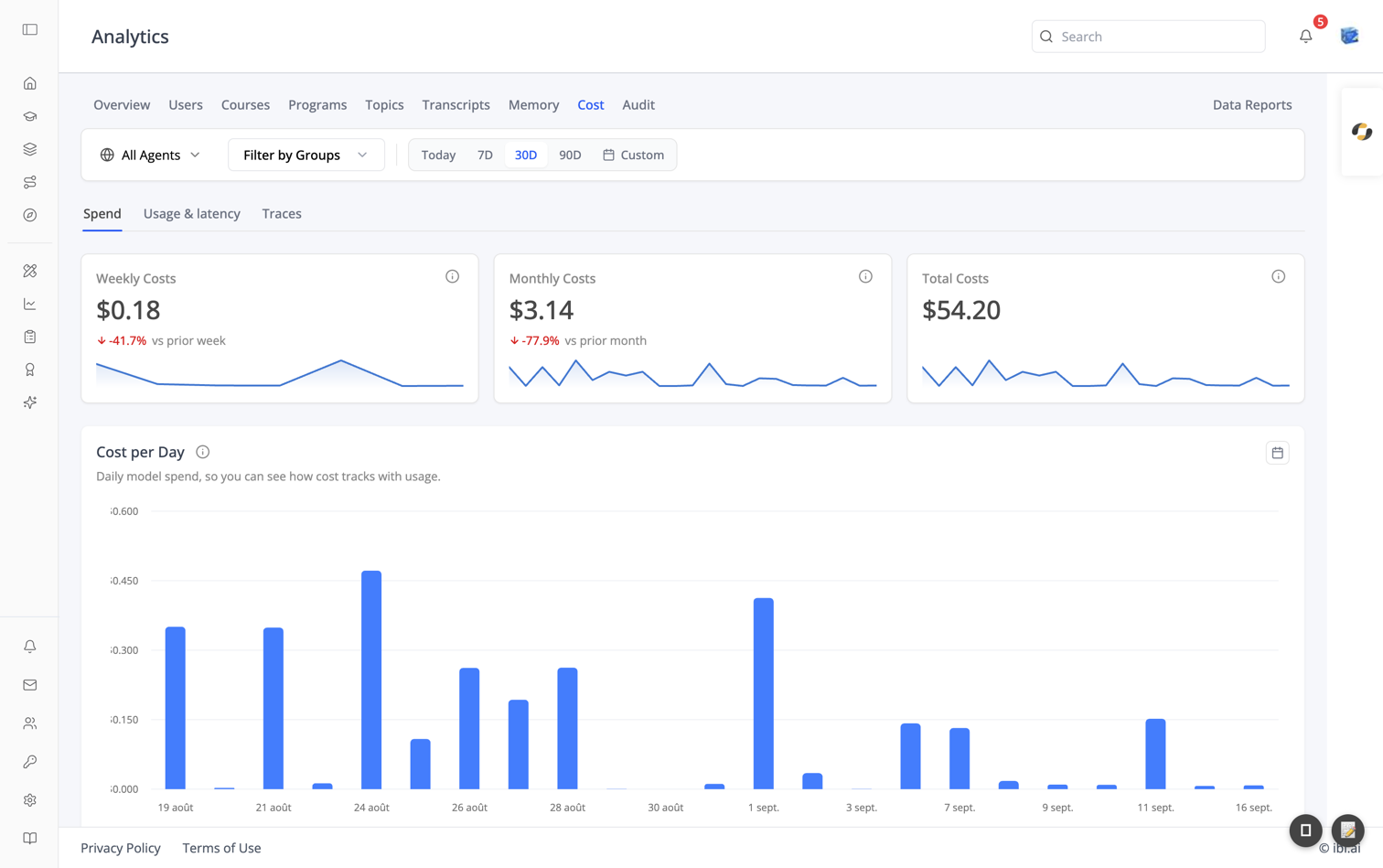
Task: Open the award badge sidebar icon
Action: (30, 370)
